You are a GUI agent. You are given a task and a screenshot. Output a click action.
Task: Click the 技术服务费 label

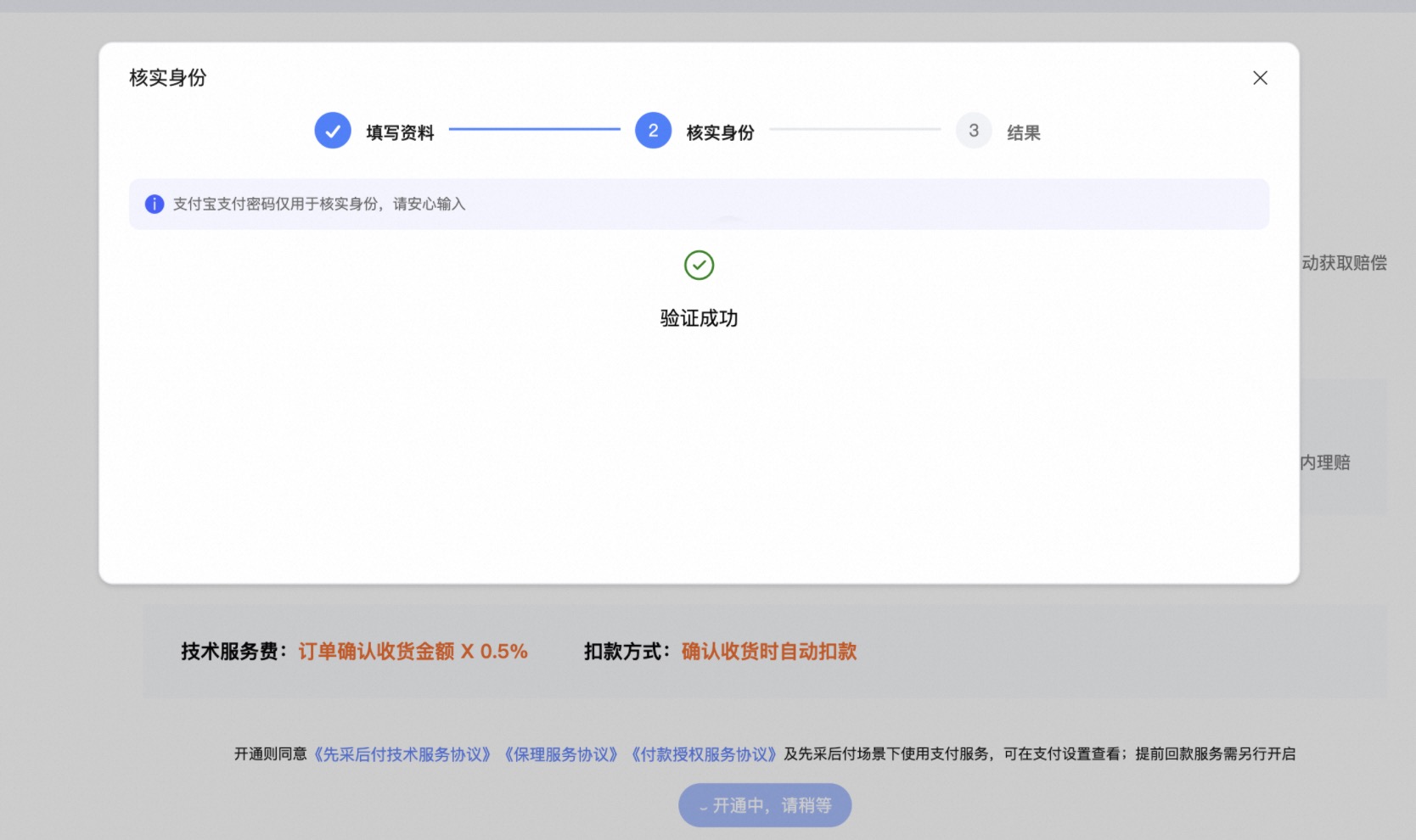[x=234, y=652]
